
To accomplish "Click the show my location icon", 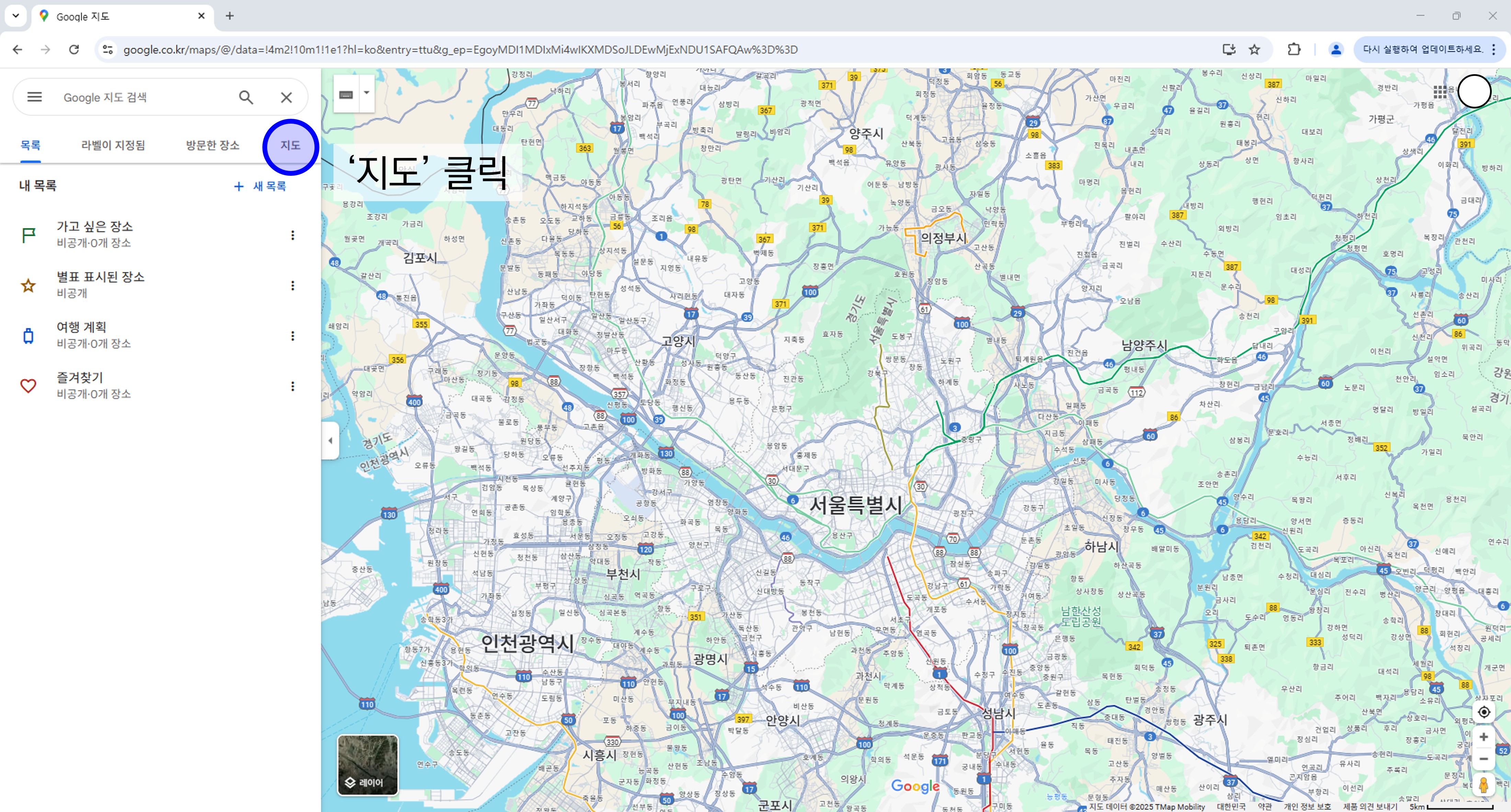I will click(1484, 712).
